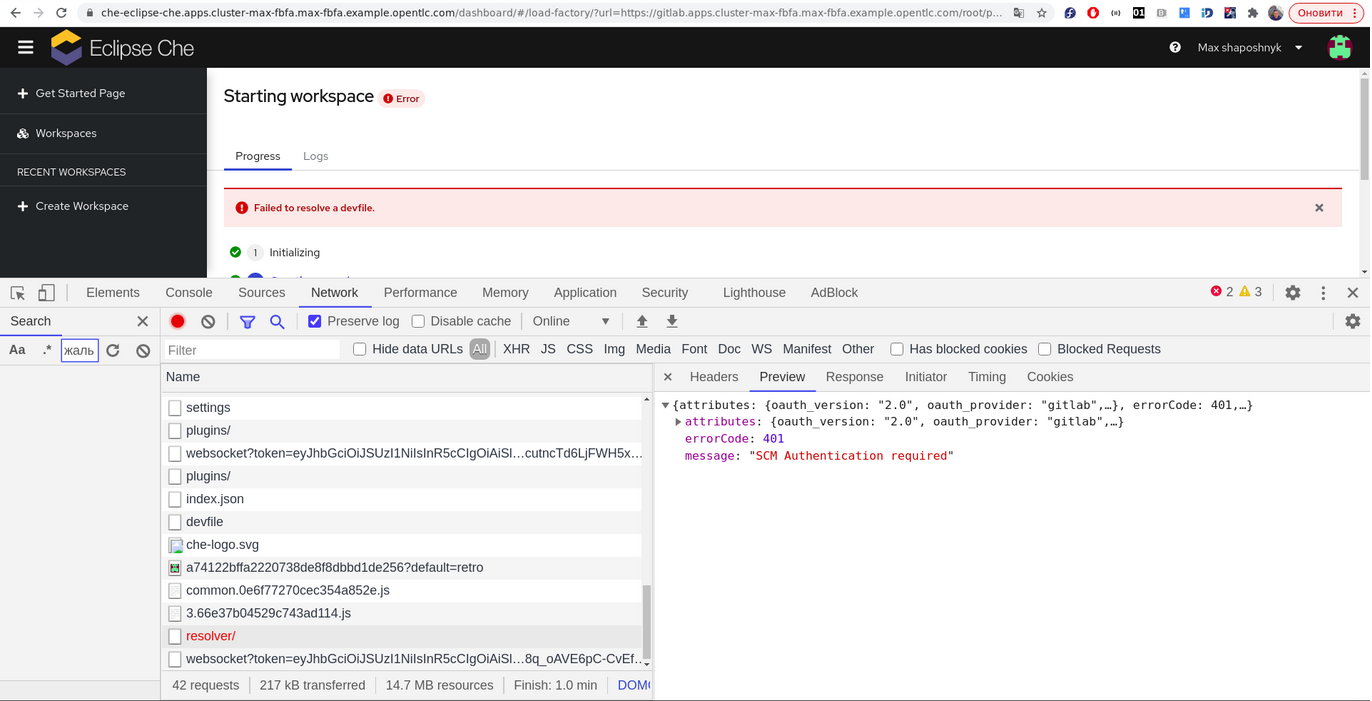Refresh the search results
The height and width of the screenshot is (701, 1372).
coord(113,350)
